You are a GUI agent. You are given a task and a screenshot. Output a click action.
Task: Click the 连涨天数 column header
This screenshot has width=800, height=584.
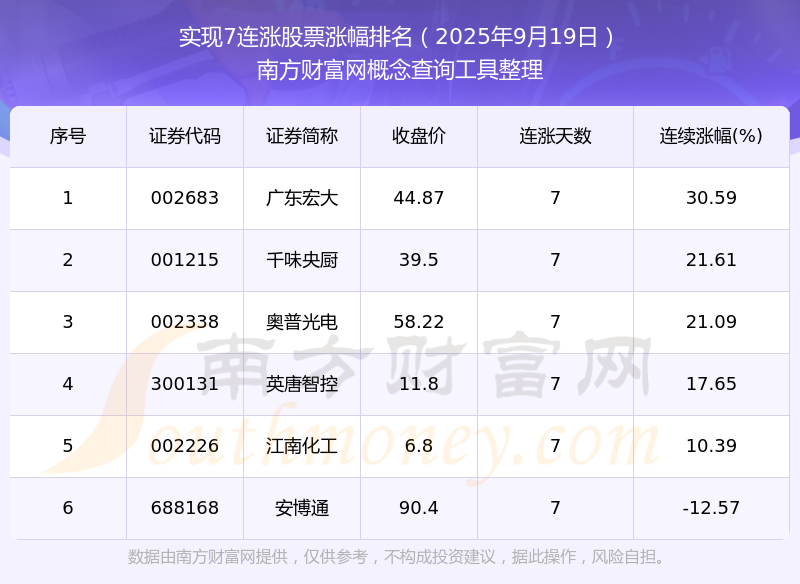(x=556, y=136)
